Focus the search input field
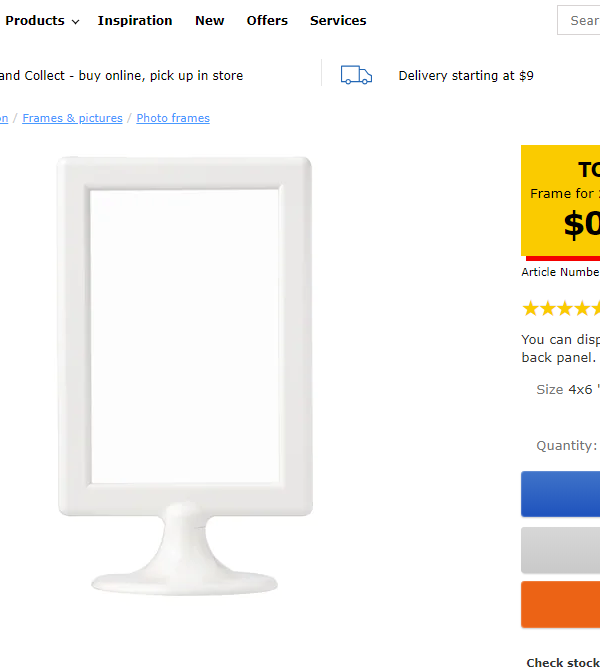This screenshot has width=600, height=671. point(582,20)
